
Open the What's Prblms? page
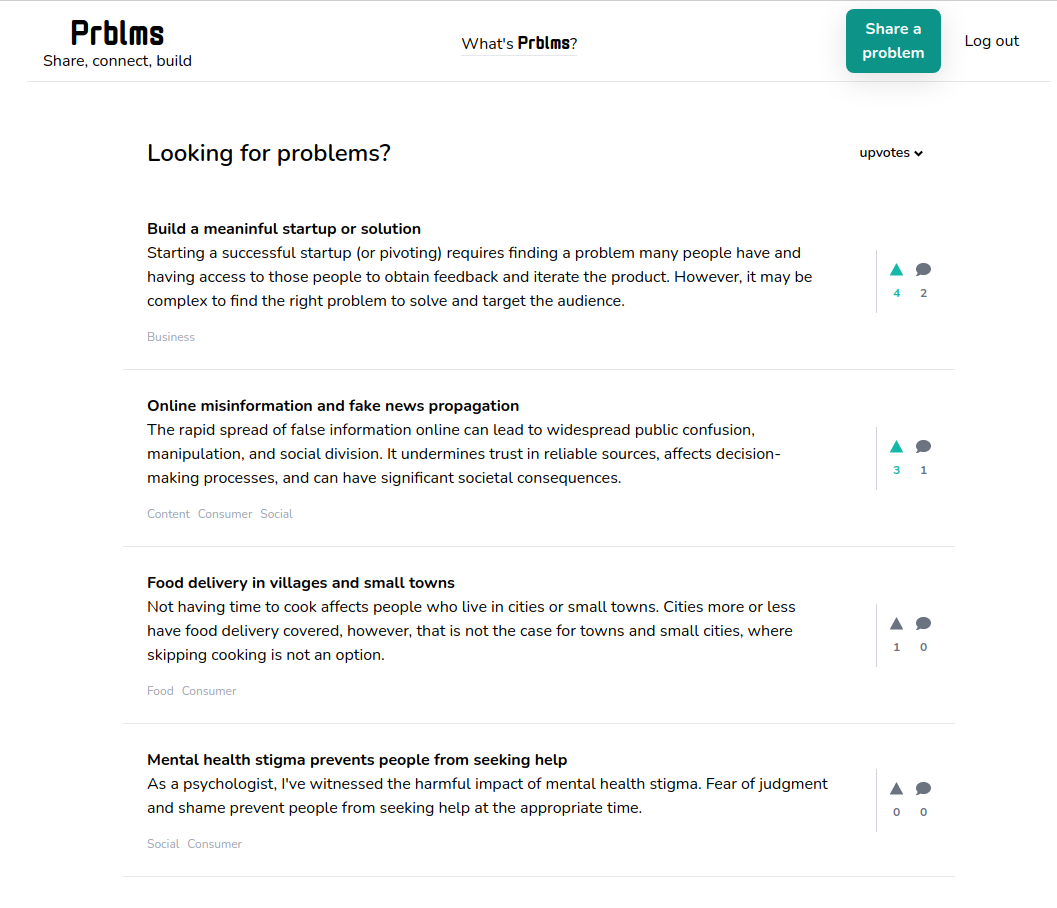coord(519,43)
